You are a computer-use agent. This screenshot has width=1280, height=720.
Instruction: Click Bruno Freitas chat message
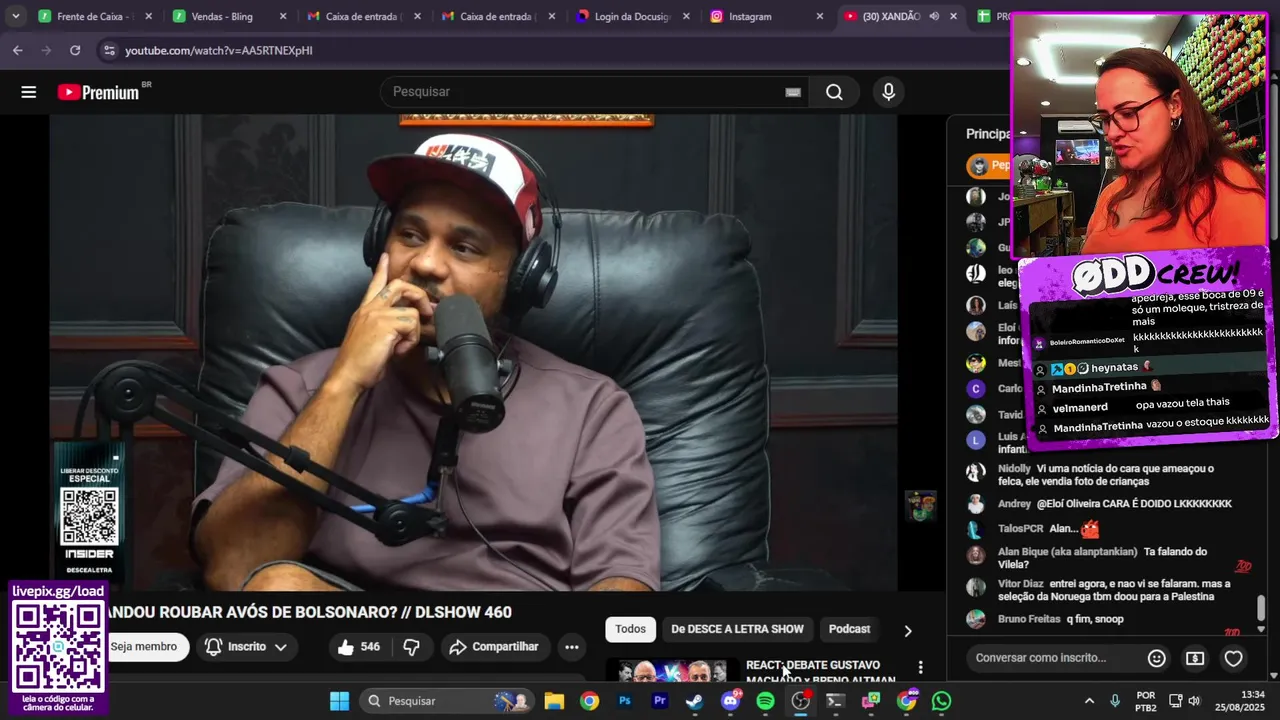(x=1103, y=619)
